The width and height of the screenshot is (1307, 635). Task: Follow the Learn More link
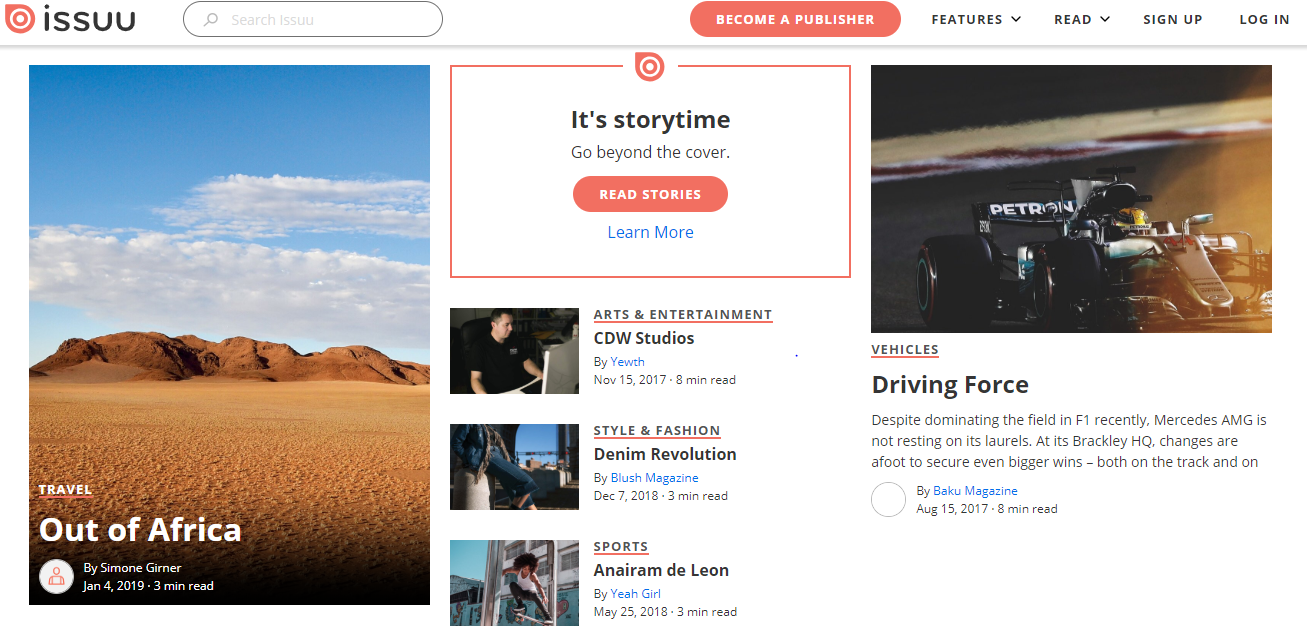[650, 232]
